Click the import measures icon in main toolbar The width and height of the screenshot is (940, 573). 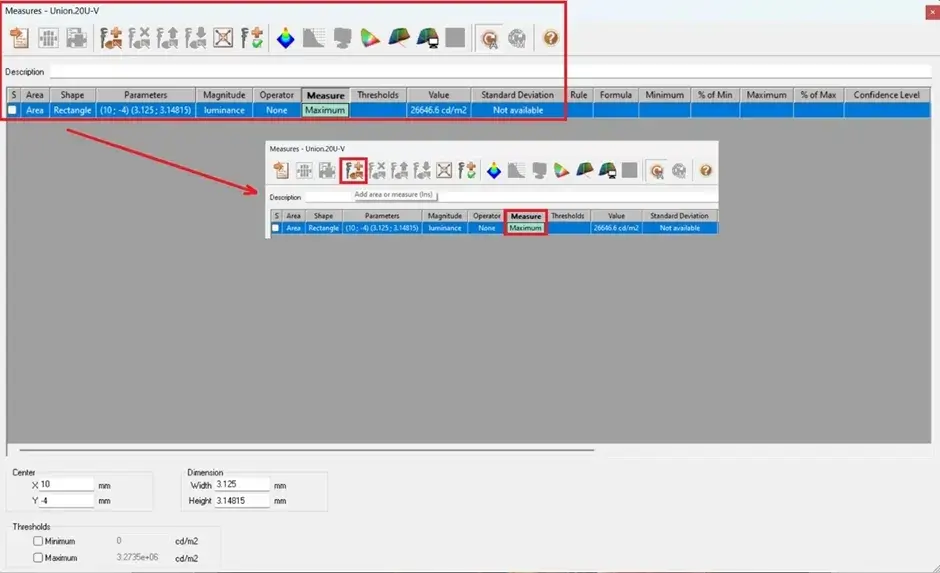pos(19,38)
